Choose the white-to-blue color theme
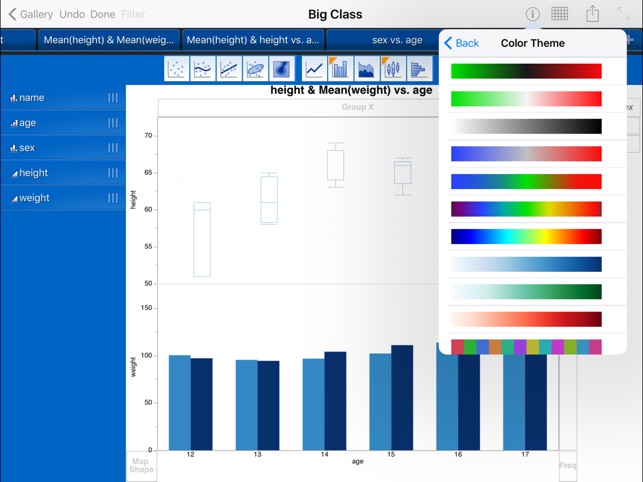643x482 pixels. 526,264
